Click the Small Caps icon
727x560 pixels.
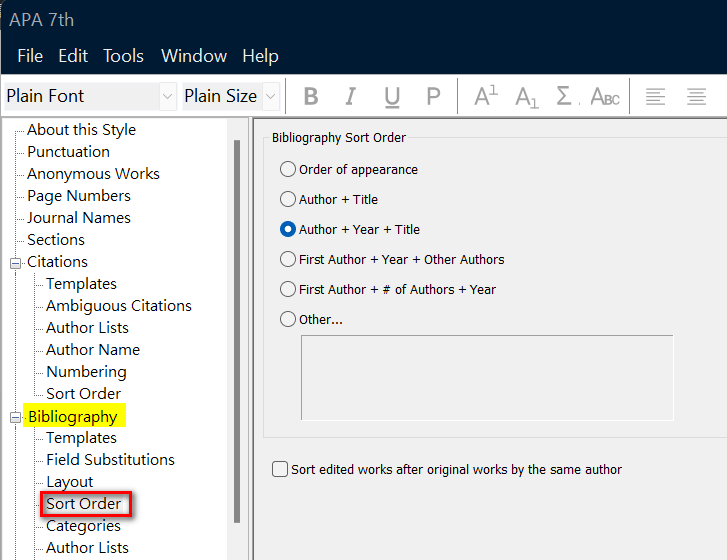point(605,96)
